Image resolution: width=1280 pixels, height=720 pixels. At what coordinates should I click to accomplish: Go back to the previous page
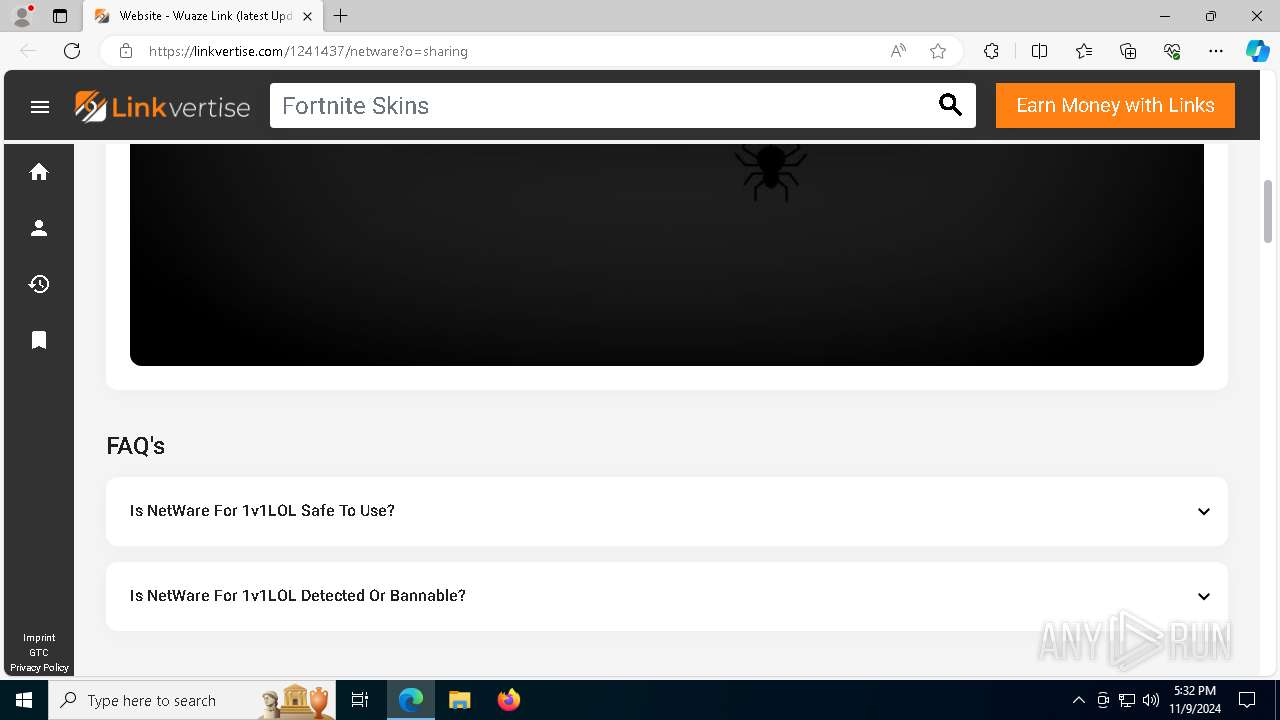tap(28, 51)
